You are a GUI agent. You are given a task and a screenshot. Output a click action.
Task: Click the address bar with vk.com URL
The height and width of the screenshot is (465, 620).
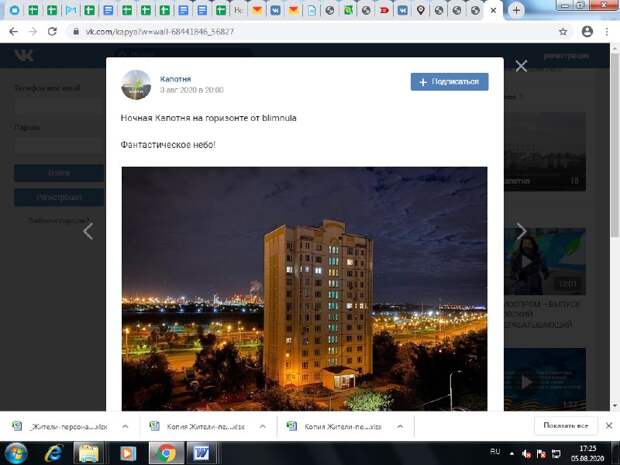[x=300, y=31]
